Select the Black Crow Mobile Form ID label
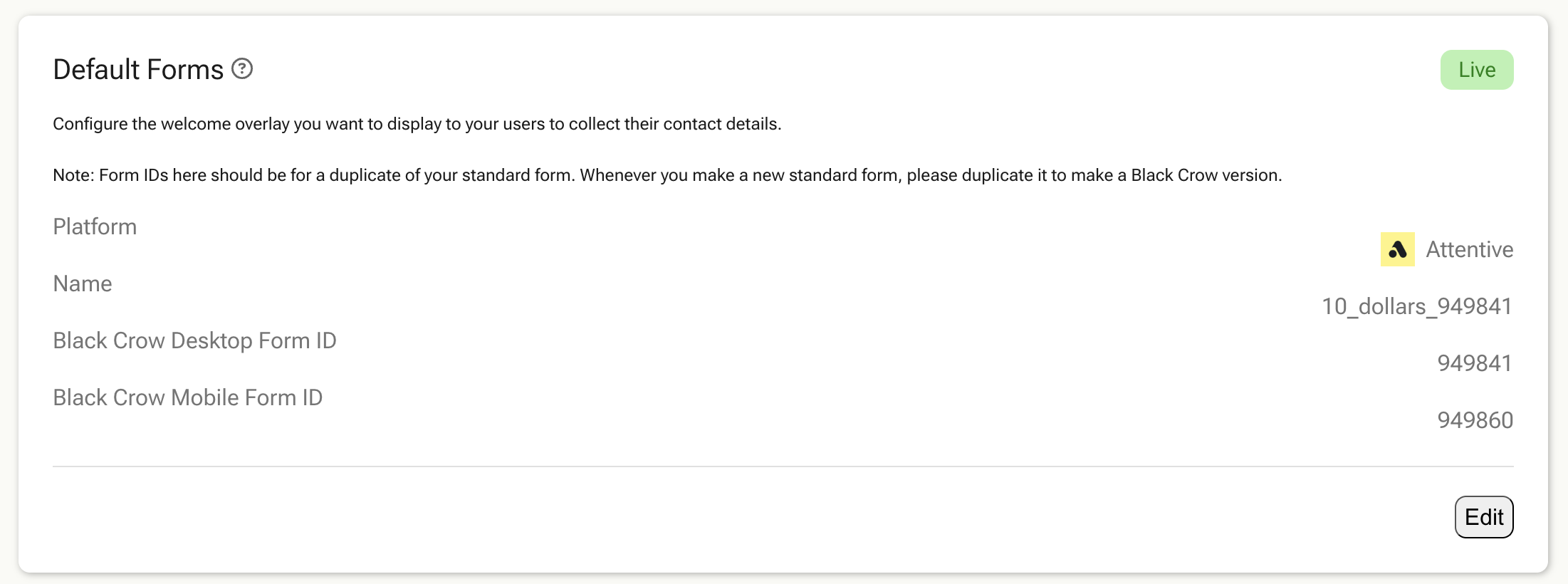 [188, 397]
